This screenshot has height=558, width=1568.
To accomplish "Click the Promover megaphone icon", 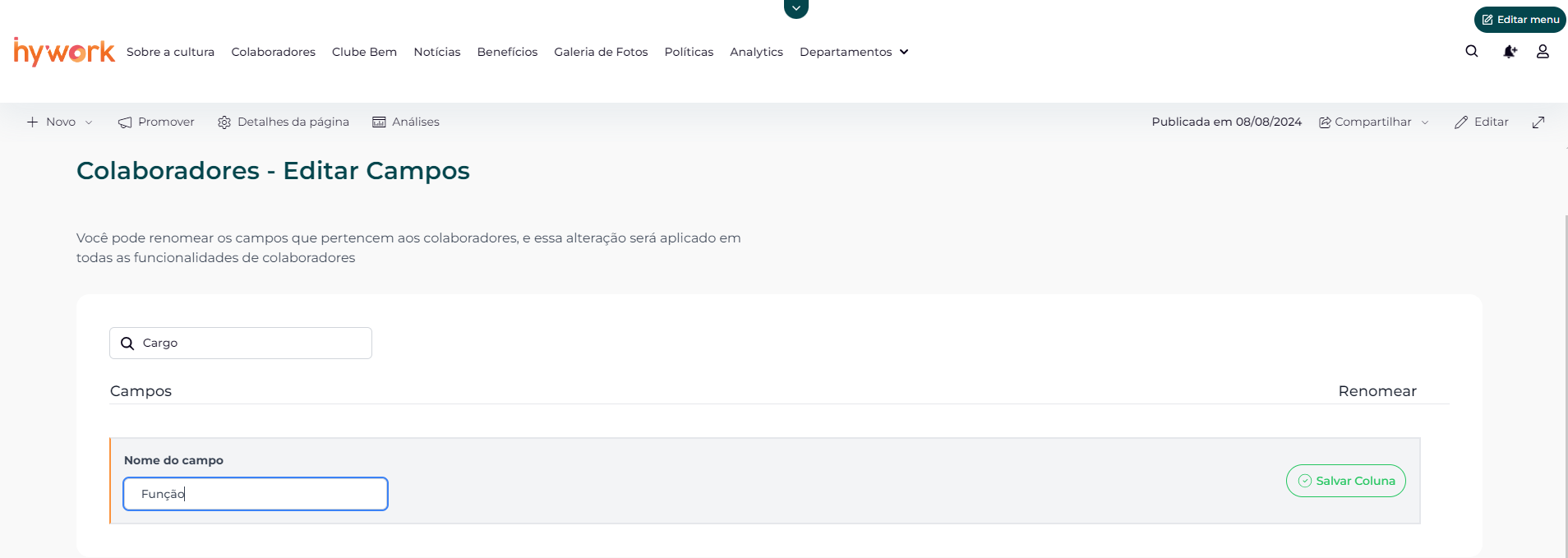I will [125, 122].
